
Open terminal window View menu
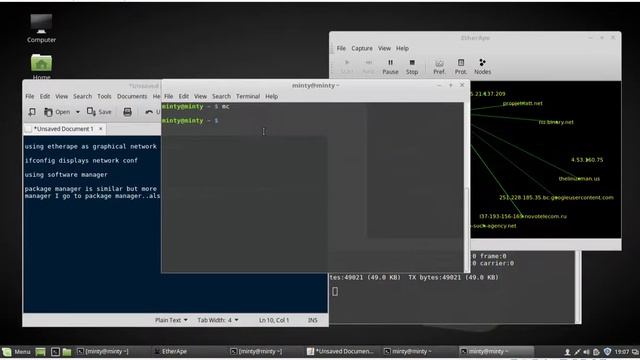coord(200,96)
